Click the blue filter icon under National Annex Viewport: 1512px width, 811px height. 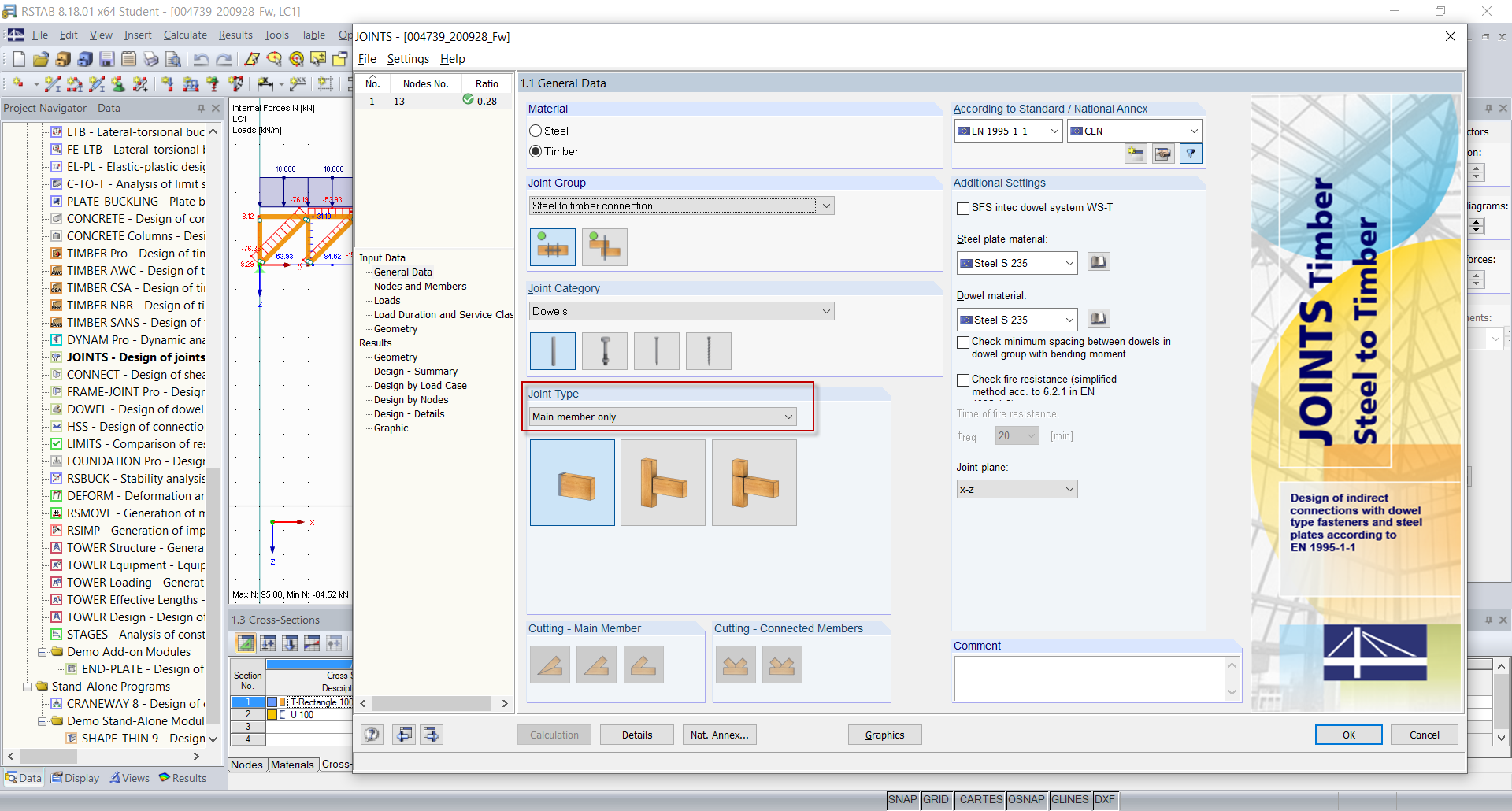(x=1191, y=154)
